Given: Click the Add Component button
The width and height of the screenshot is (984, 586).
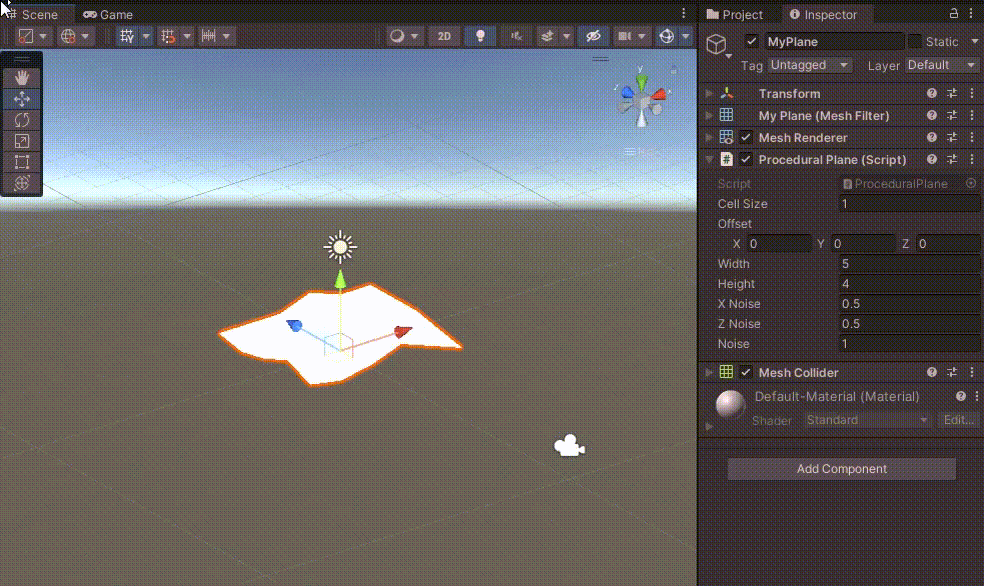Looking at the screenshot, I should pos(842,469).
